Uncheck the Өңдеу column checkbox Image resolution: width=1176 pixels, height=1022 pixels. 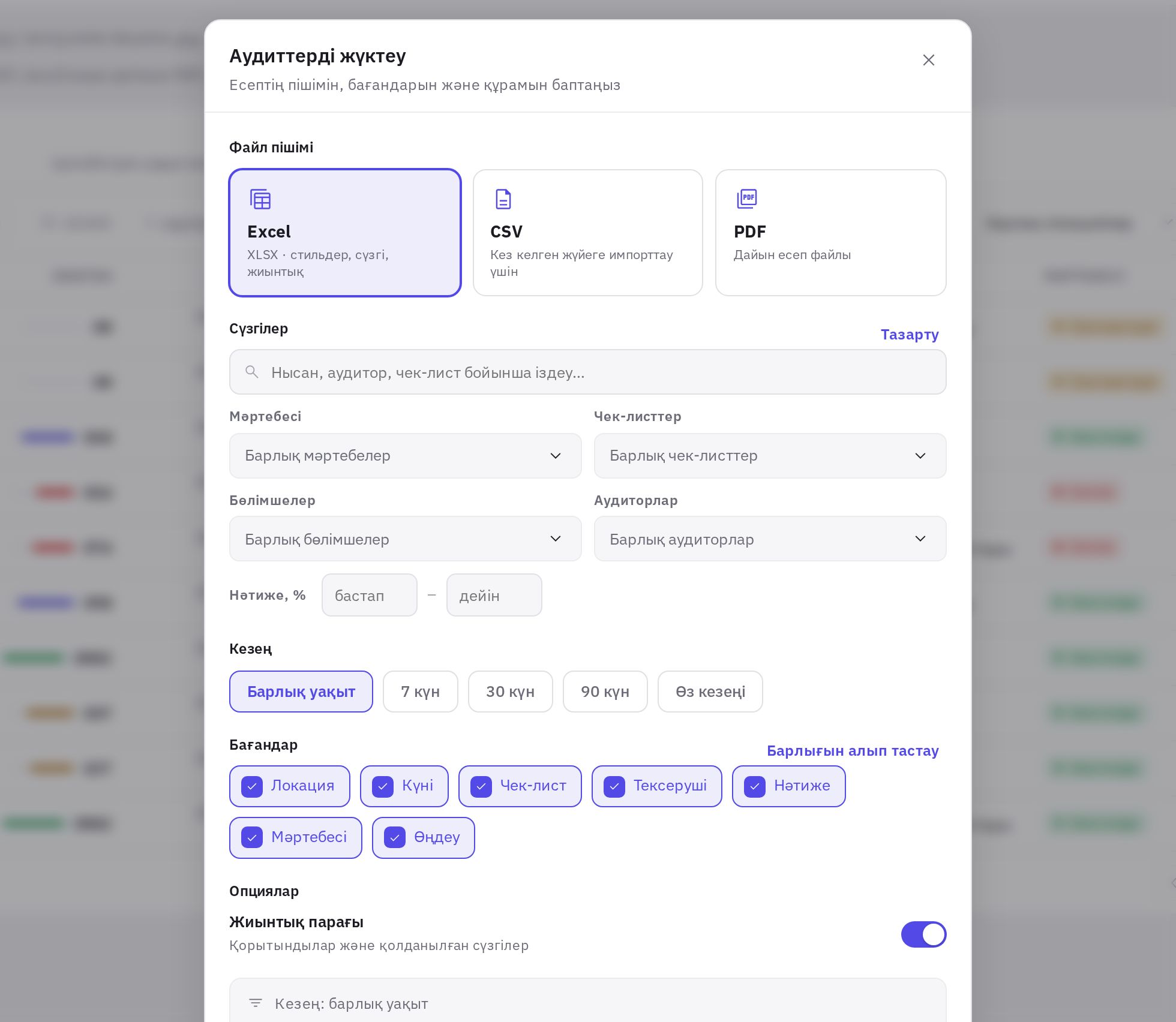pyautogui.click(x=395, y=838)
